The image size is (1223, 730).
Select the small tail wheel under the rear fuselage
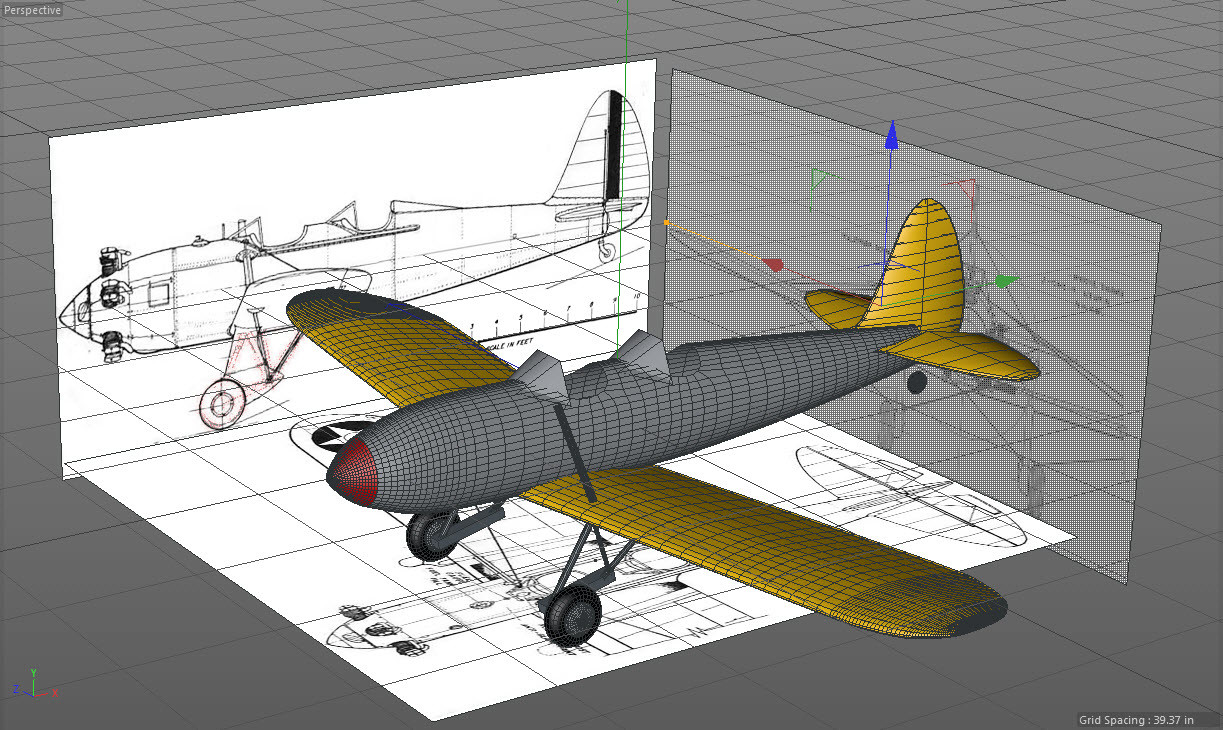(917, 381)
